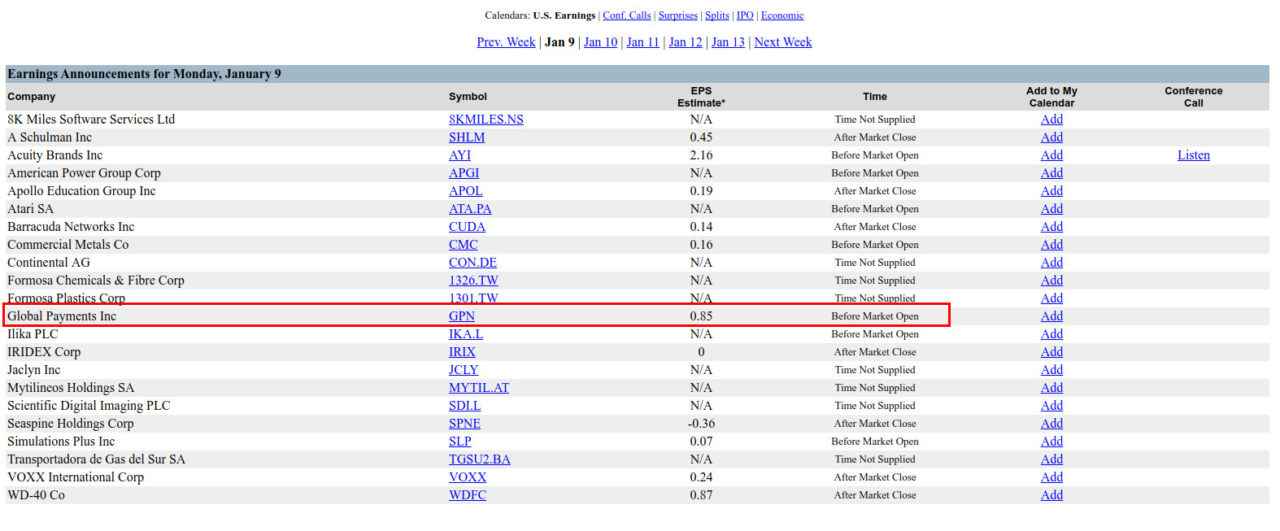1280x531 pixels.
Task: Add A Schulman Inc to calendar
Action: coord(1052,138)
